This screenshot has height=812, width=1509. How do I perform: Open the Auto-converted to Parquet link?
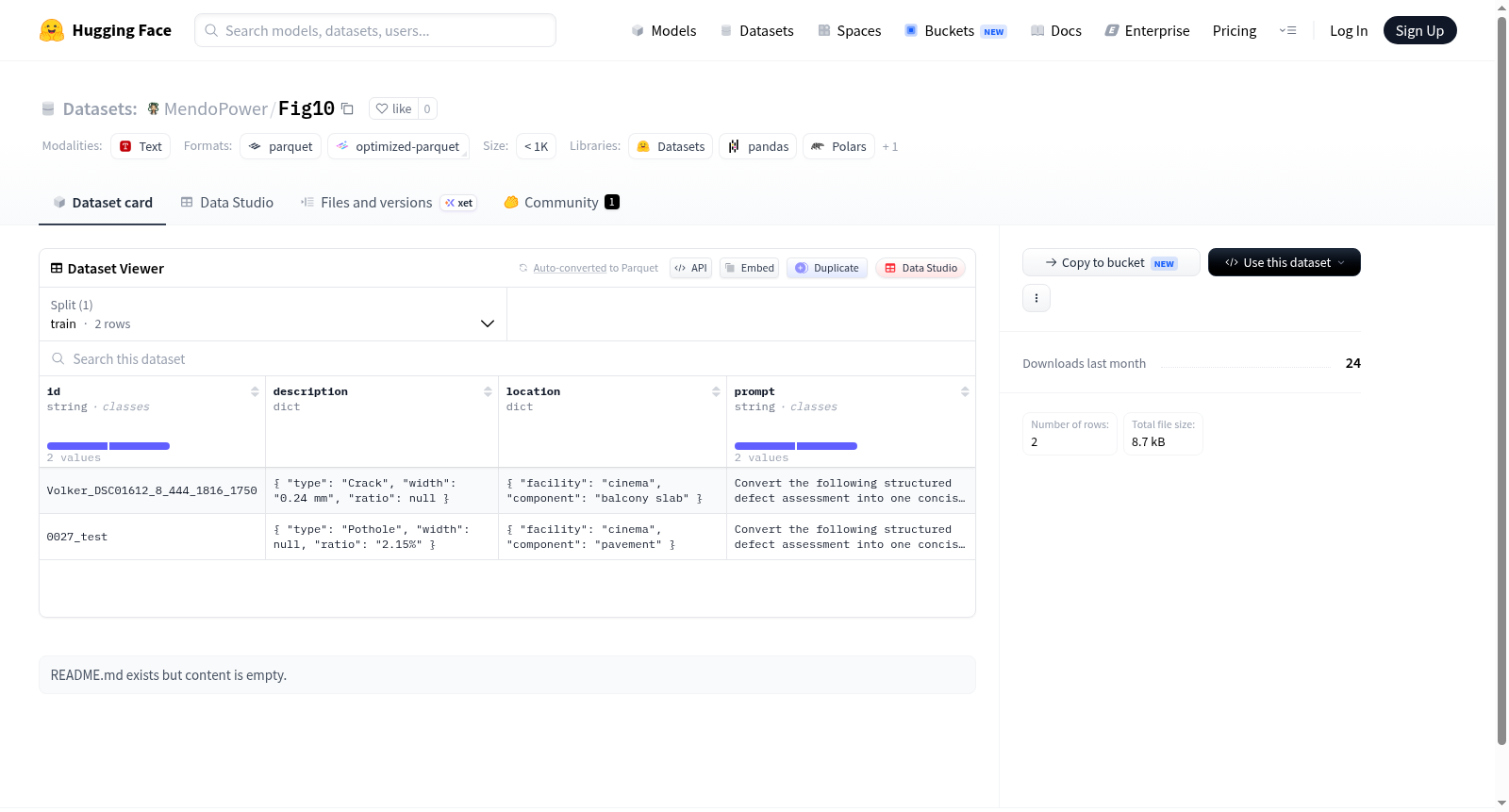pyautogui.click(x=570, y=268)
